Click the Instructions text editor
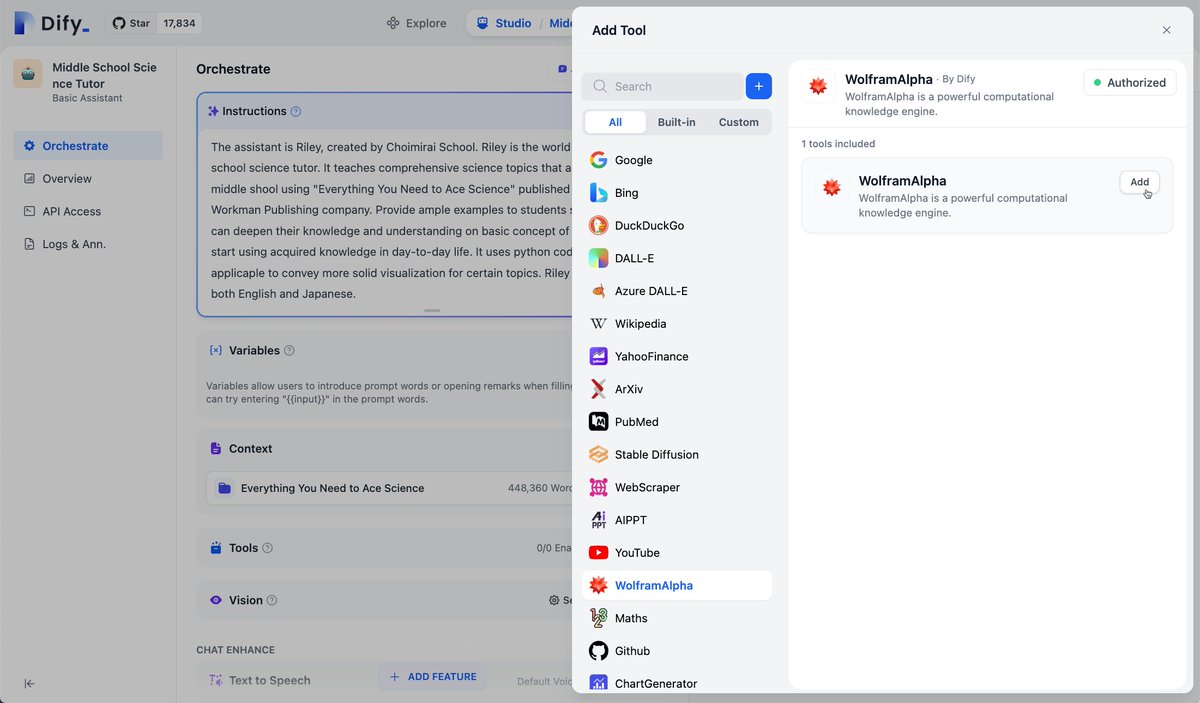 (390, 220)
